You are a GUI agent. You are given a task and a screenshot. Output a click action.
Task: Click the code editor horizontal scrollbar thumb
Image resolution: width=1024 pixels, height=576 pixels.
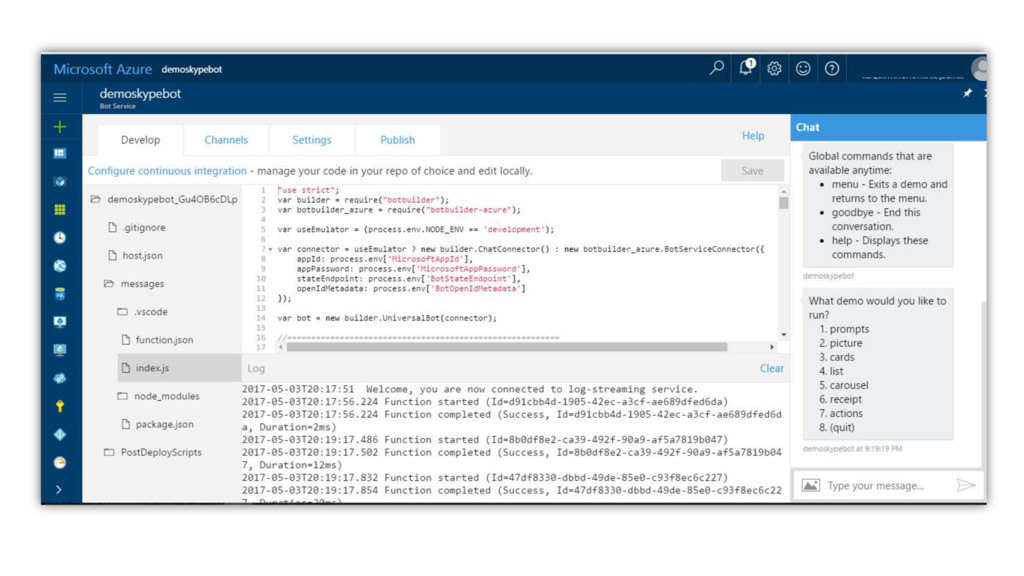click(x=507, y=347)
